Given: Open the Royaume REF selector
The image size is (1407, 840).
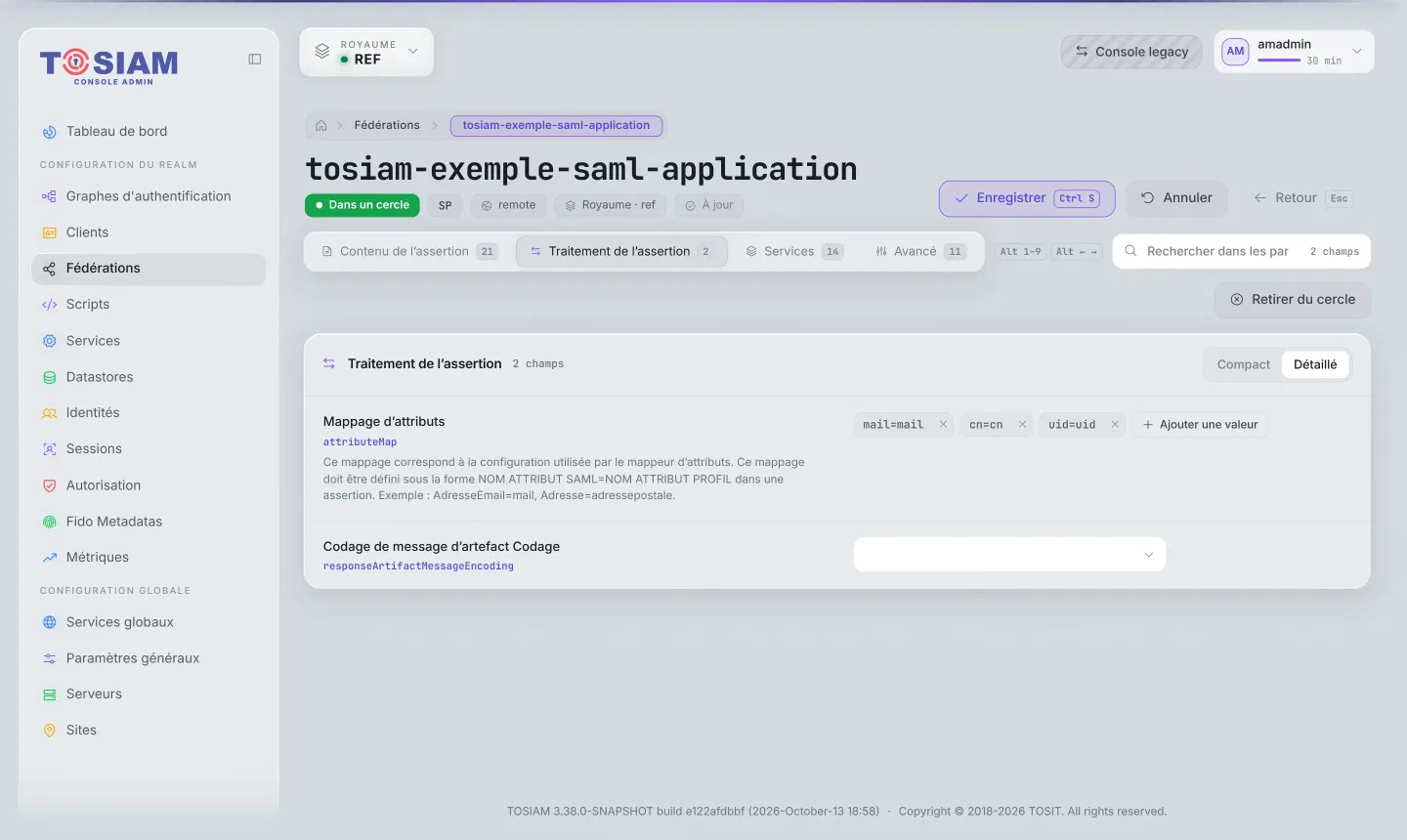Looking at the screenshot, I should [366, 52].
